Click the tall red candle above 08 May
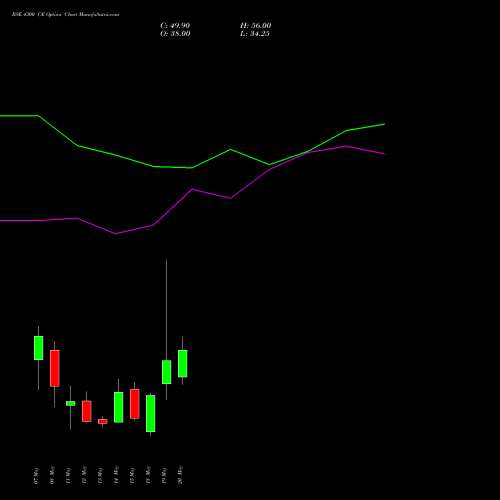Image resolution: width=500 pixels, height=500 pixels. tap(55, 368)
